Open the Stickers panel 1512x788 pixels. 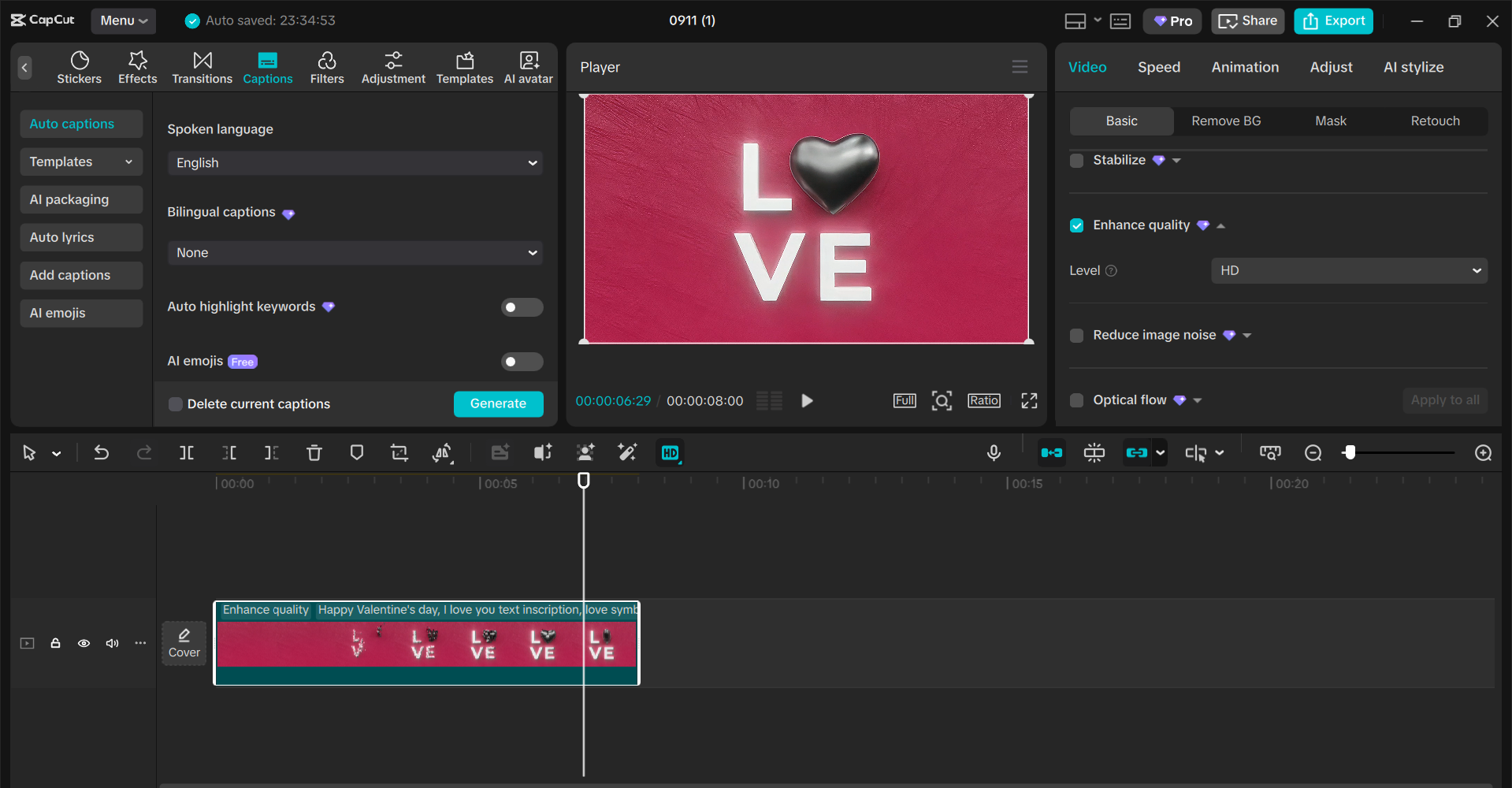pos(79,68)
